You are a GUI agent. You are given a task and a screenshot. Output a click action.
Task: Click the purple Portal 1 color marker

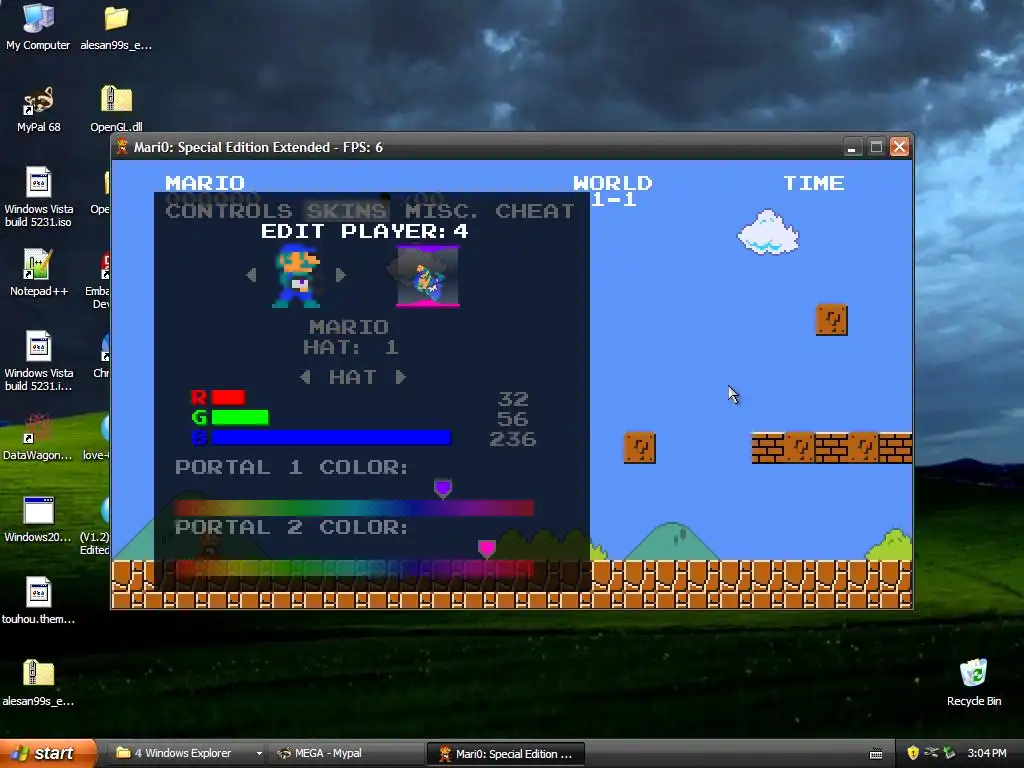443,488
